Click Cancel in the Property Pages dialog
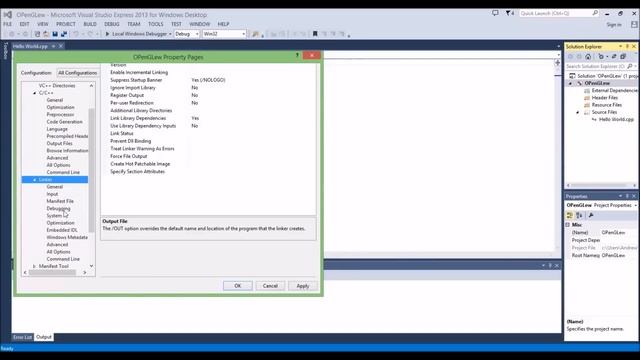Screen dimensions: 640x360 coord(270,286)
